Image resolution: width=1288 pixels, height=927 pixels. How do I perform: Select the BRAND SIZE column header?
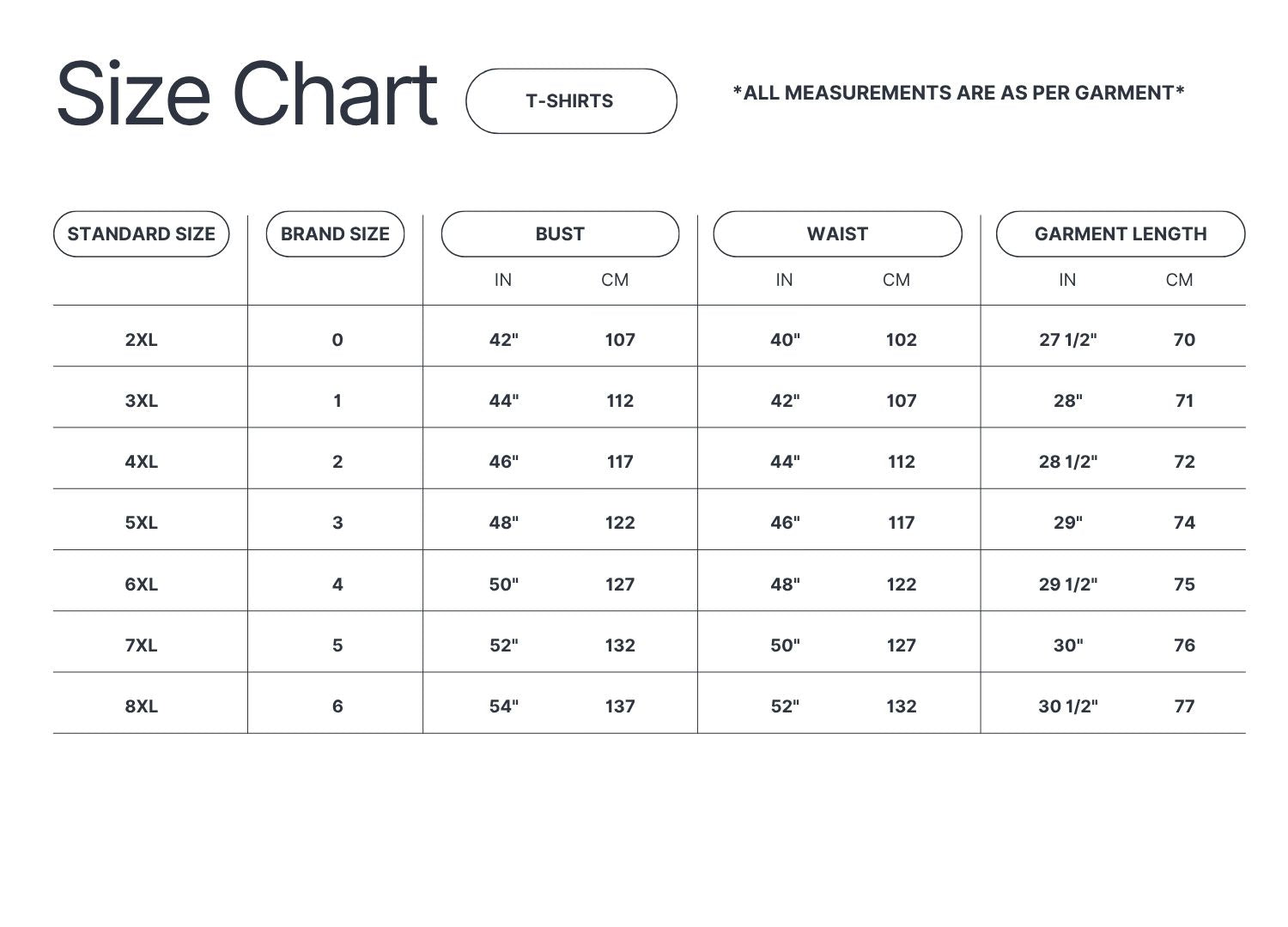pyautogui.click(x=335, y=234)
